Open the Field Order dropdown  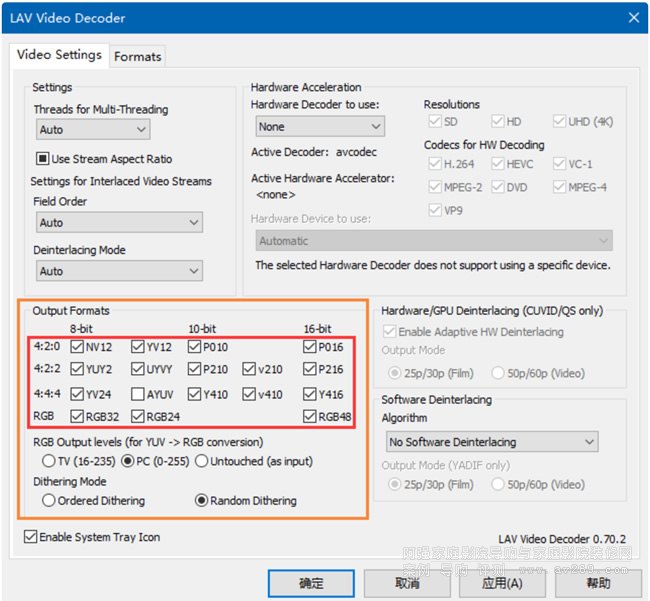119,223
